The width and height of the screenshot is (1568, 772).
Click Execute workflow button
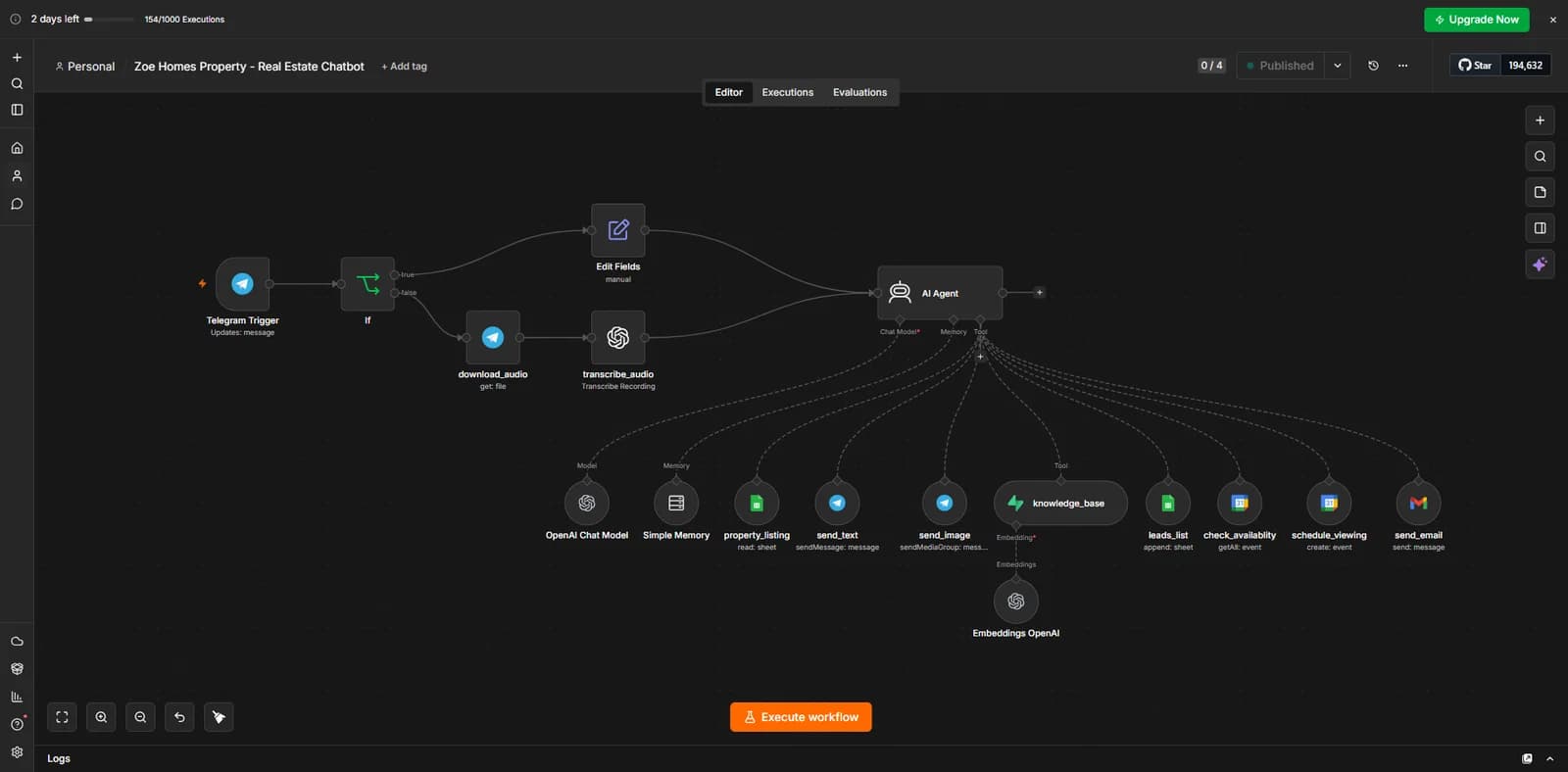801,717
